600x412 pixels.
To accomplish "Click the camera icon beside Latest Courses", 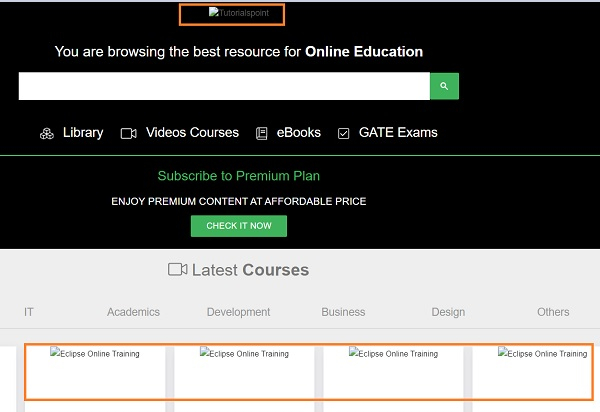I will (x=178, y=269).
